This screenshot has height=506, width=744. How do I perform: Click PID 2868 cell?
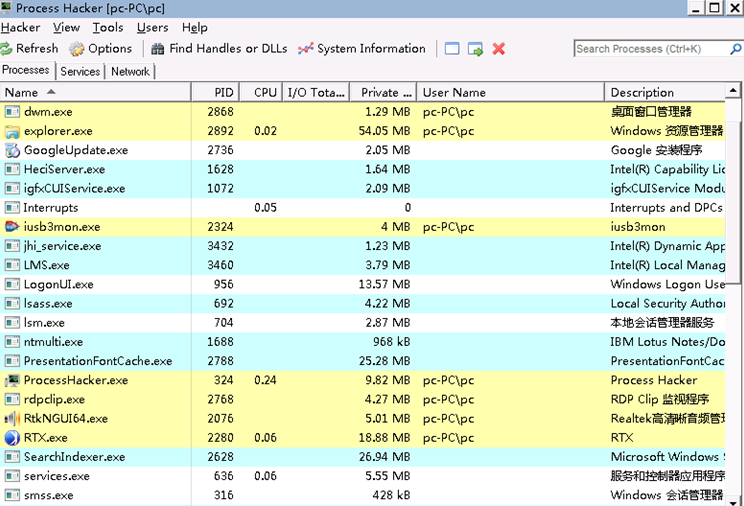[x=220, y=112]
